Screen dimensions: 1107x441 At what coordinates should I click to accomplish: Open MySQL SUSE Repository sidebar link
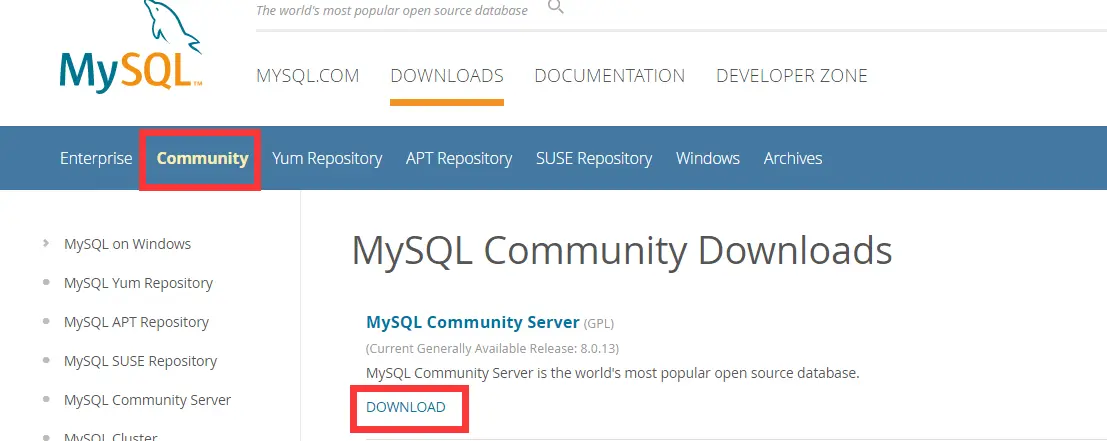(140, 361)
